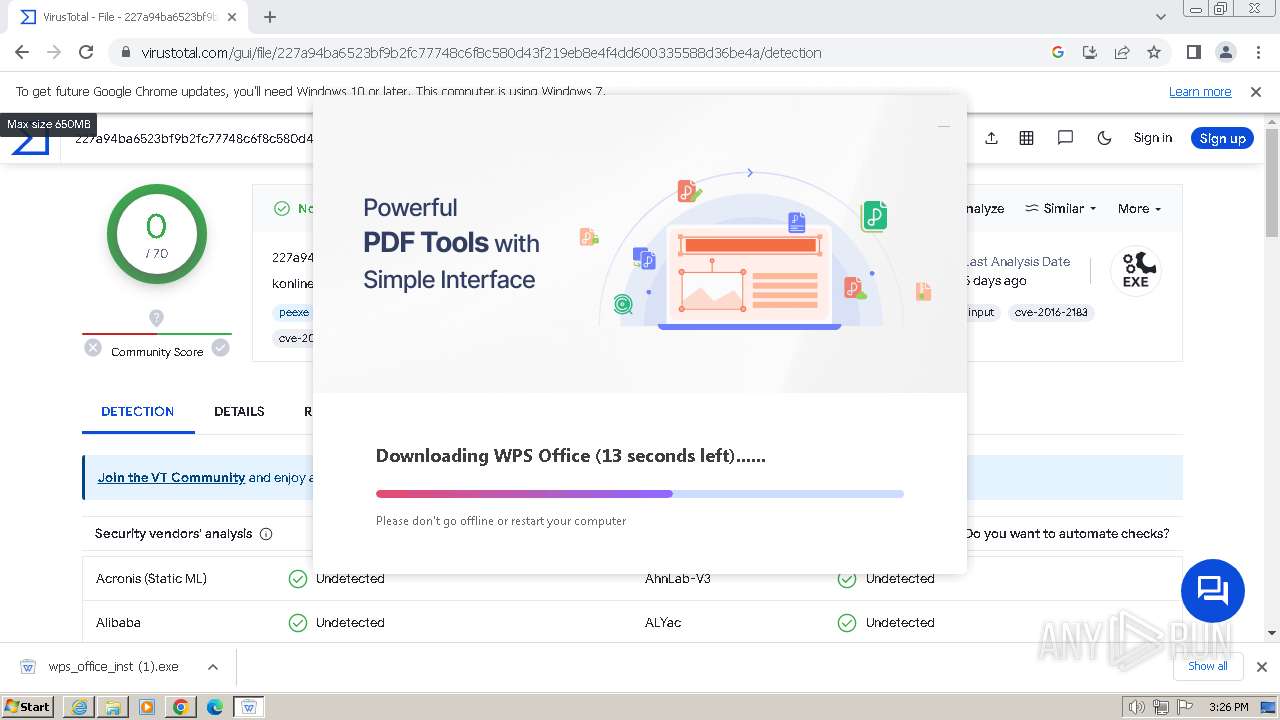1280x720 pixels.
Task: Click Community Score positive vote icon
Action: pos(220,348)
